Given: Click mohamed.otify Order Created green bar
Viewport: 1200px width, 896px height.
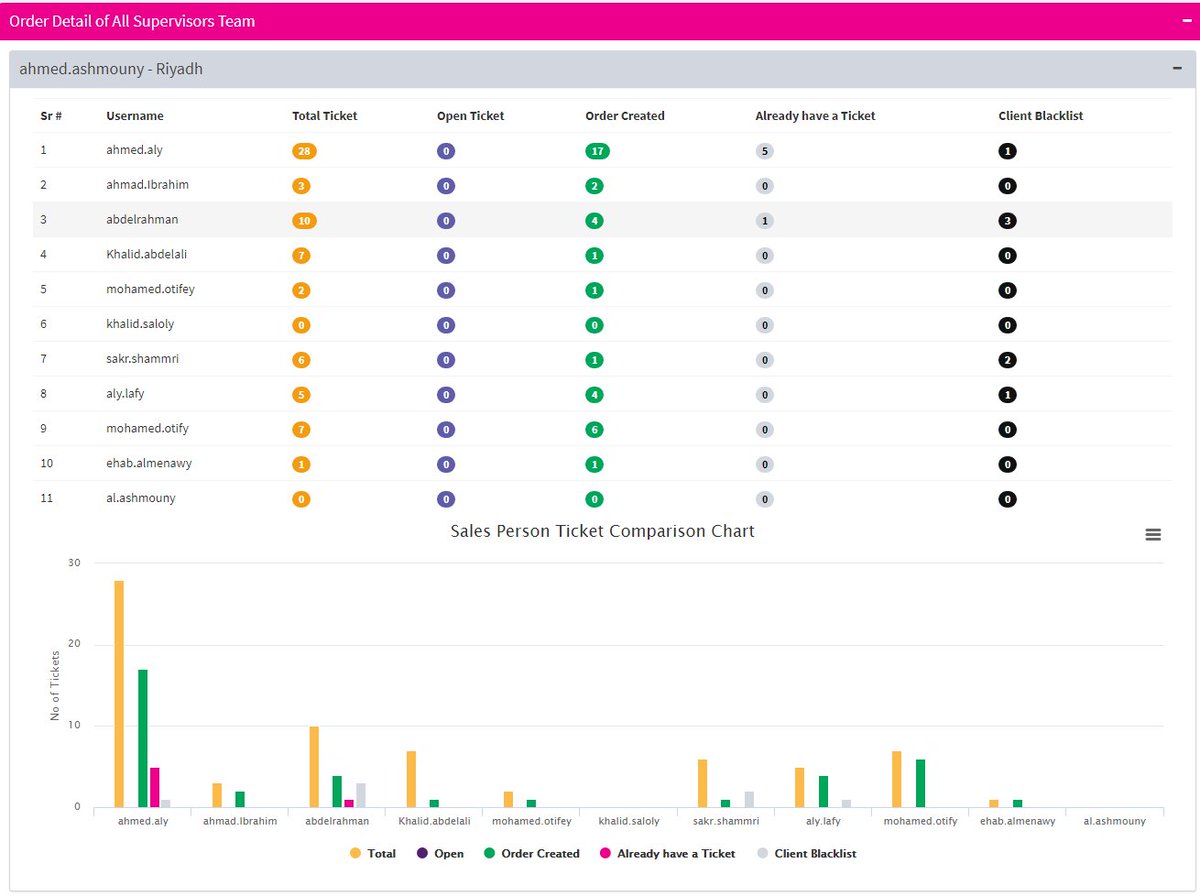Looking at the screenshot, I should [x=920, y=783].
